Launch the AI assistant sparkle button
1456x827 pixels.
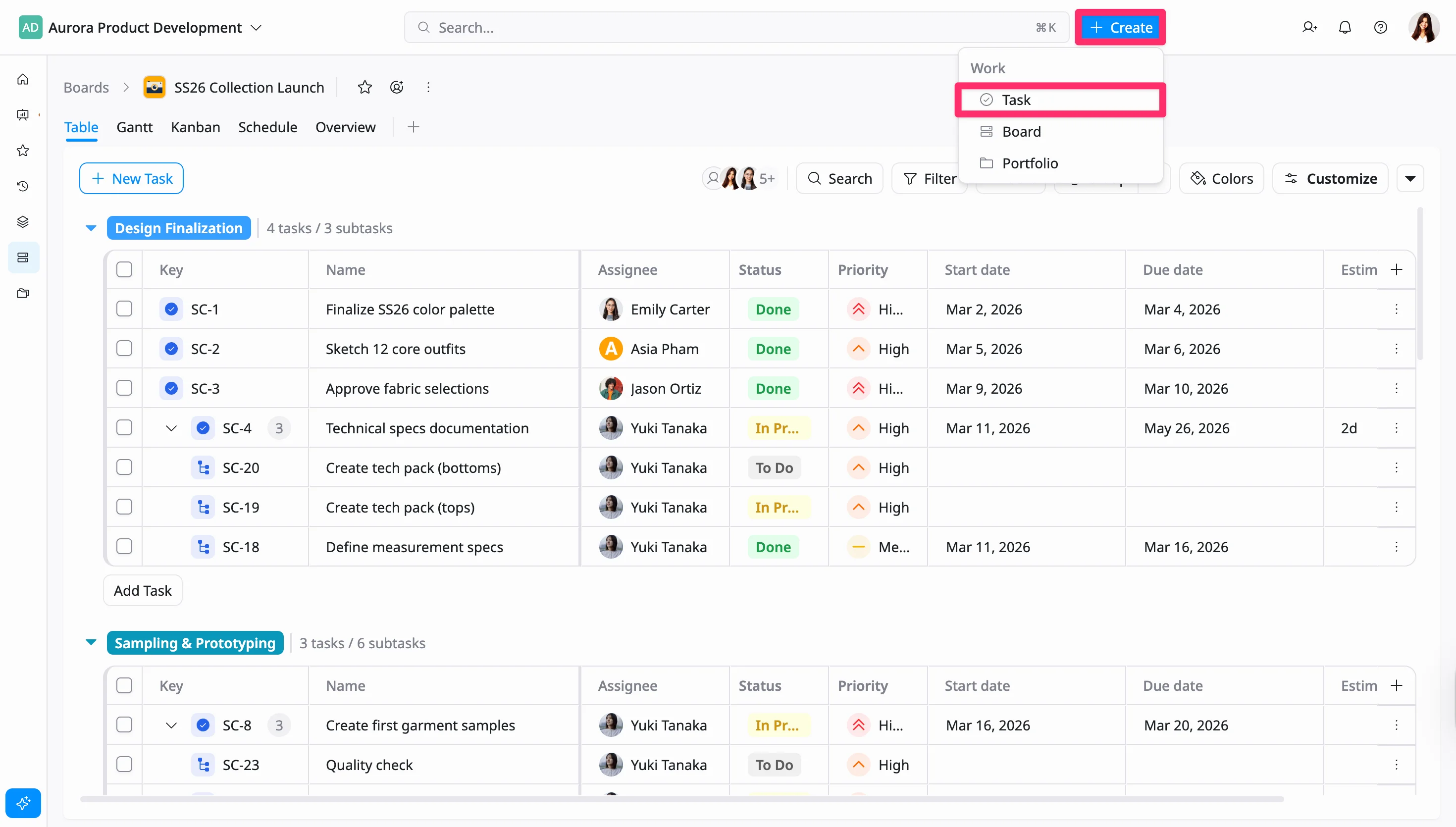click(23, 803)
